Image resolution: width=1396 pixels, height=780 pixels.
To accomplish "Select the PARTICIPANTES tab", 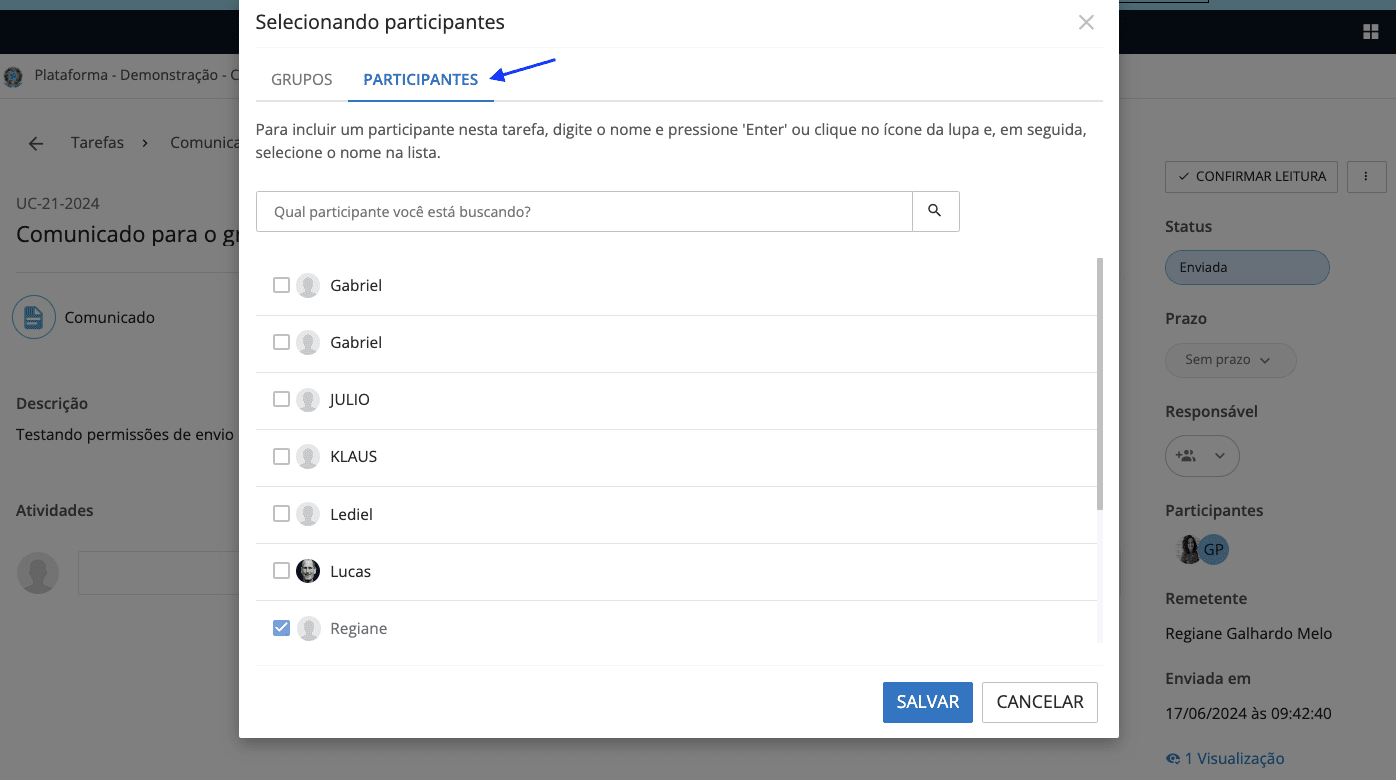I will click(x=421, y=80).
